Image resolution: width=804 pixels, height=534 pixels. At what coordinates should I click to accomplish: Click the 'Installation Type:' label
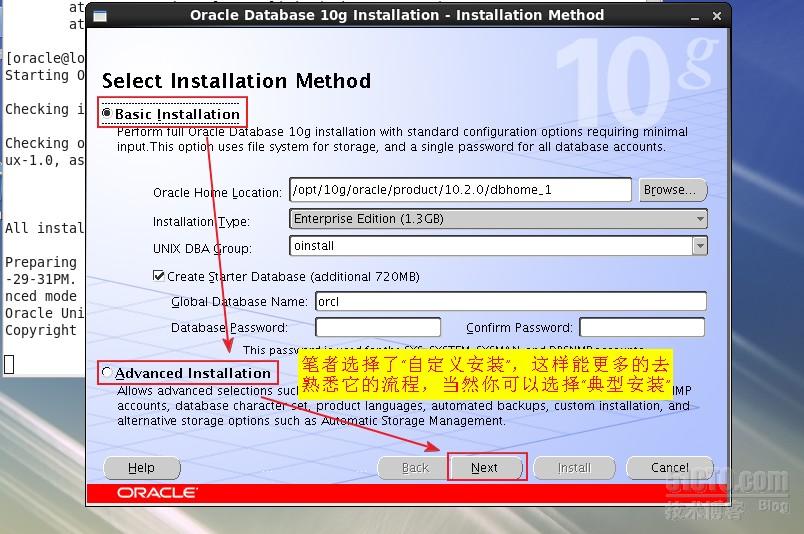(201, 222)
